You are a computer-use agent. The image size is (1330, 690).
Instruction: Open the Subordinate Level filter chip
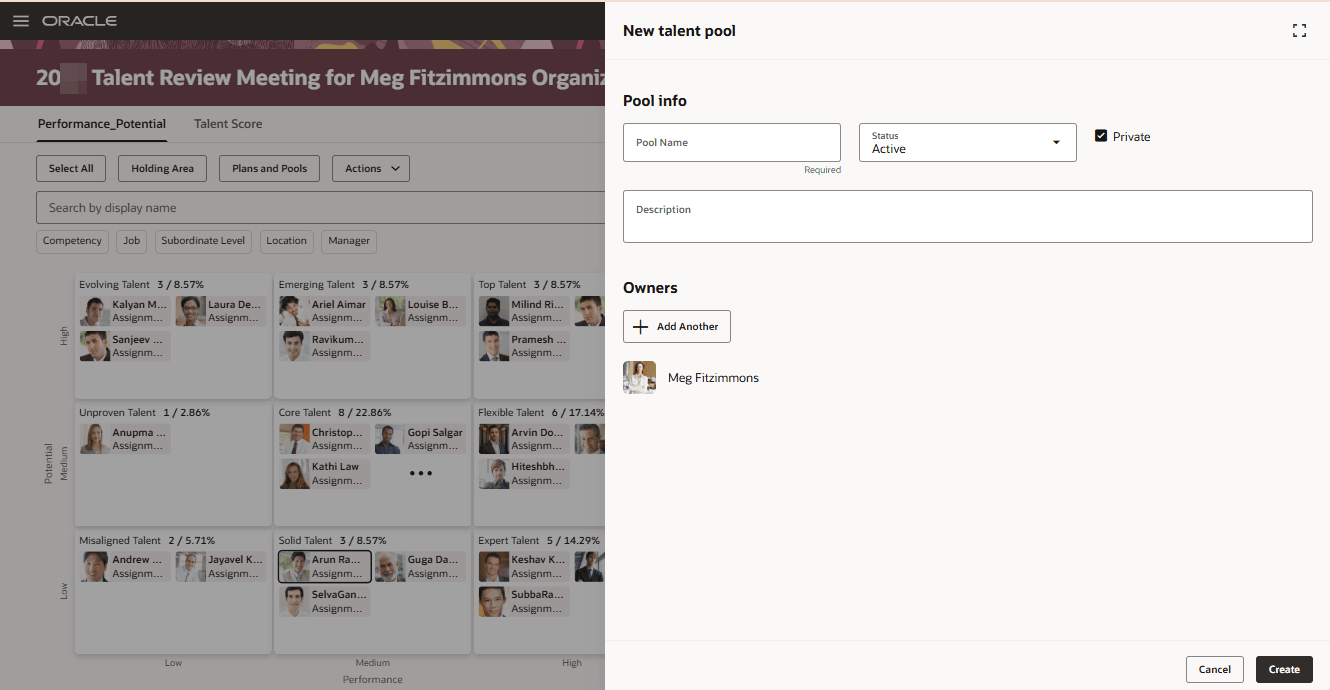[203, 241]
